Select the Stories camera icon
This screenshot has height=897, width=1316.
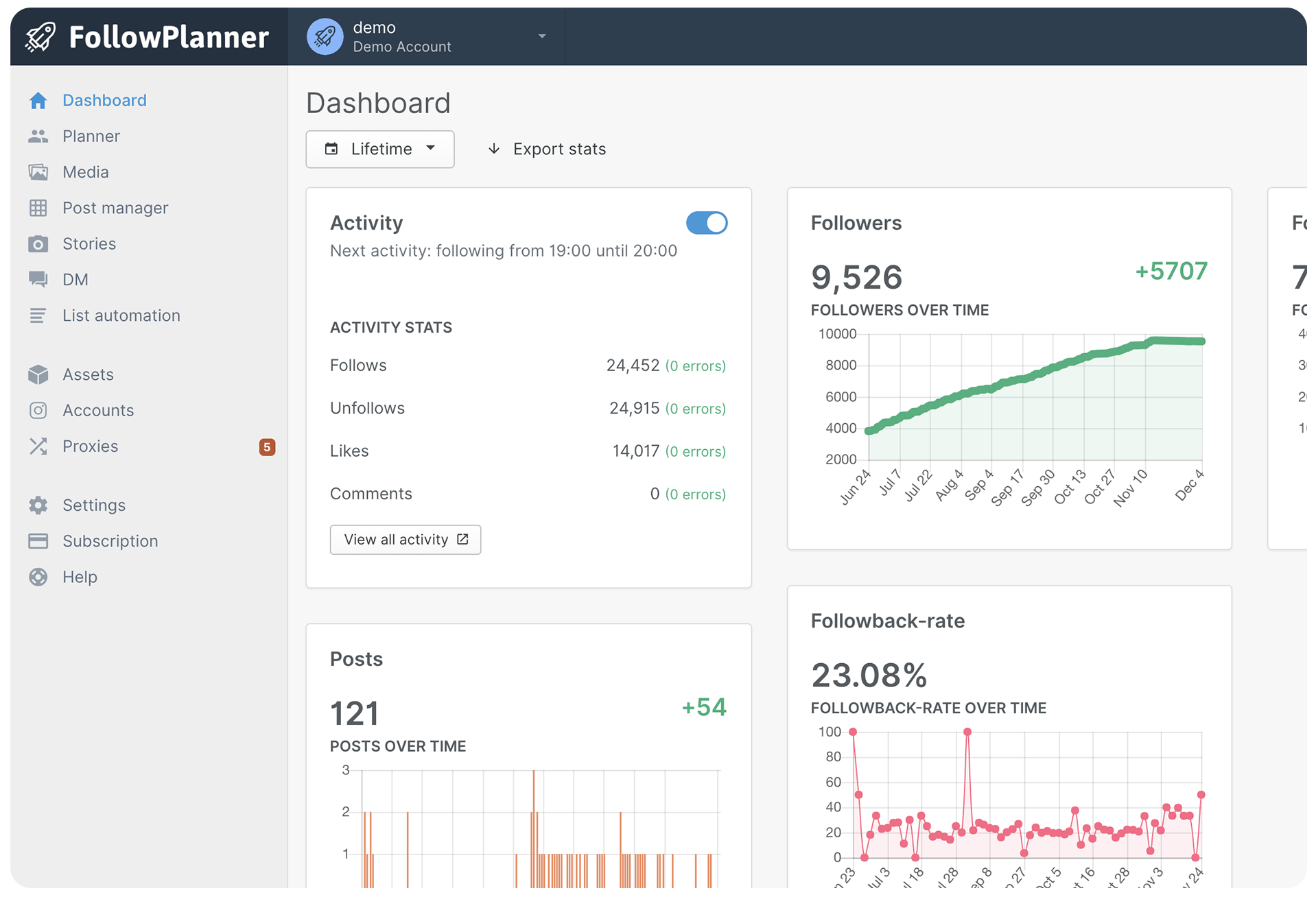pyautogui.click(x=39, y=243)
